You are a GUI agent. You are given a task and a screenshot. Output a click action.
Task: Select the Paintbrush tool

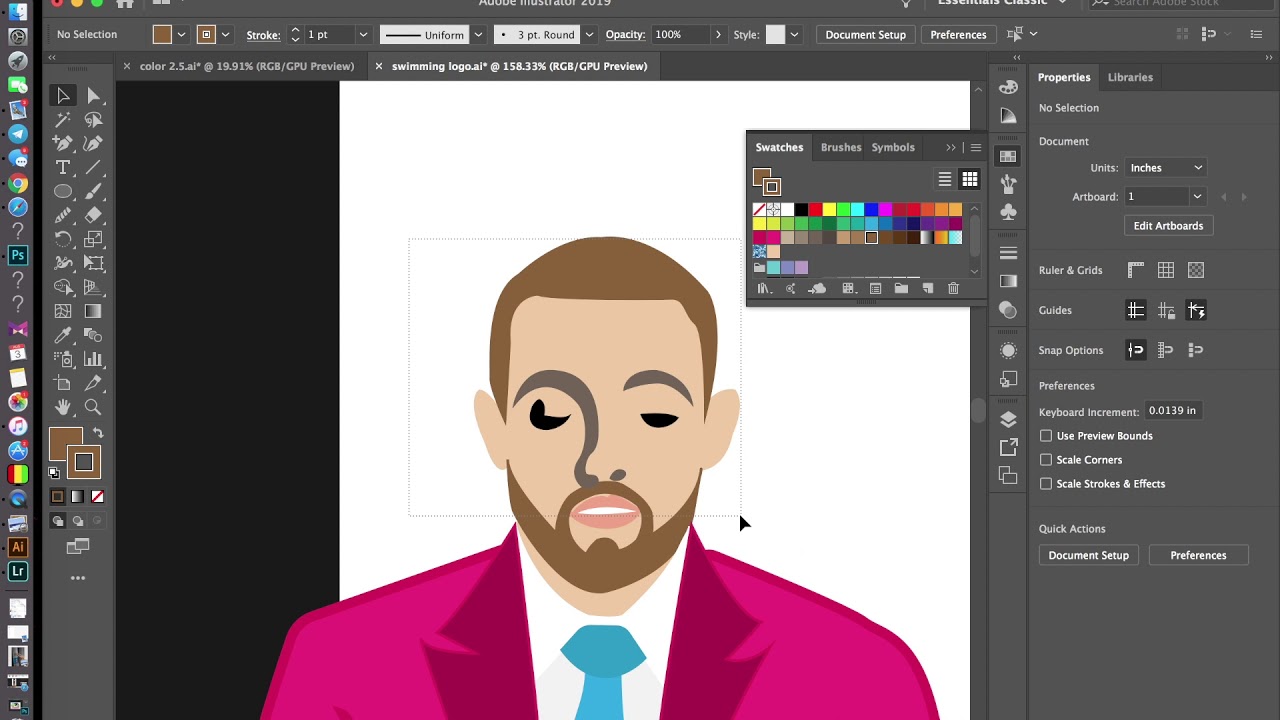93,191
